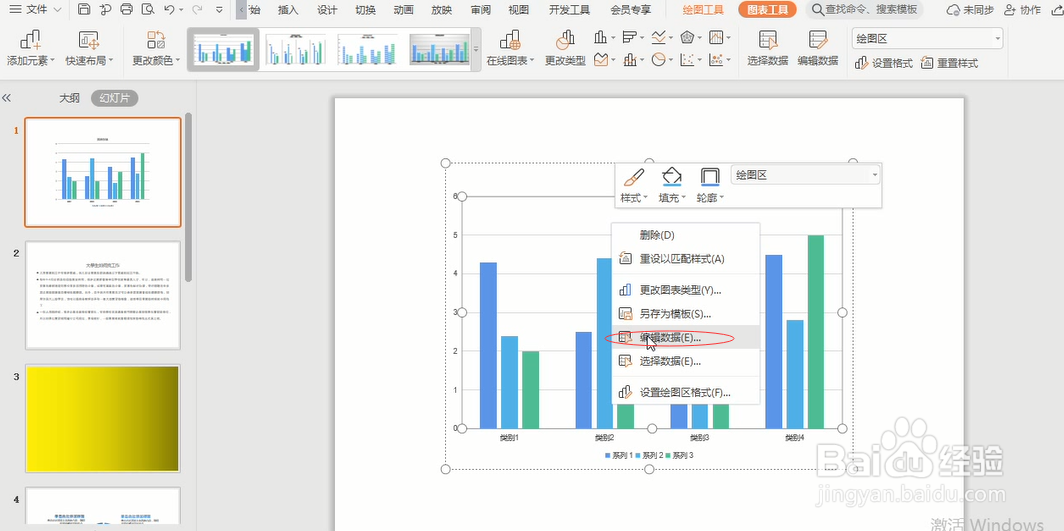Click 设置格式 (Format Settings) in the ribbon

click(884, 63)
